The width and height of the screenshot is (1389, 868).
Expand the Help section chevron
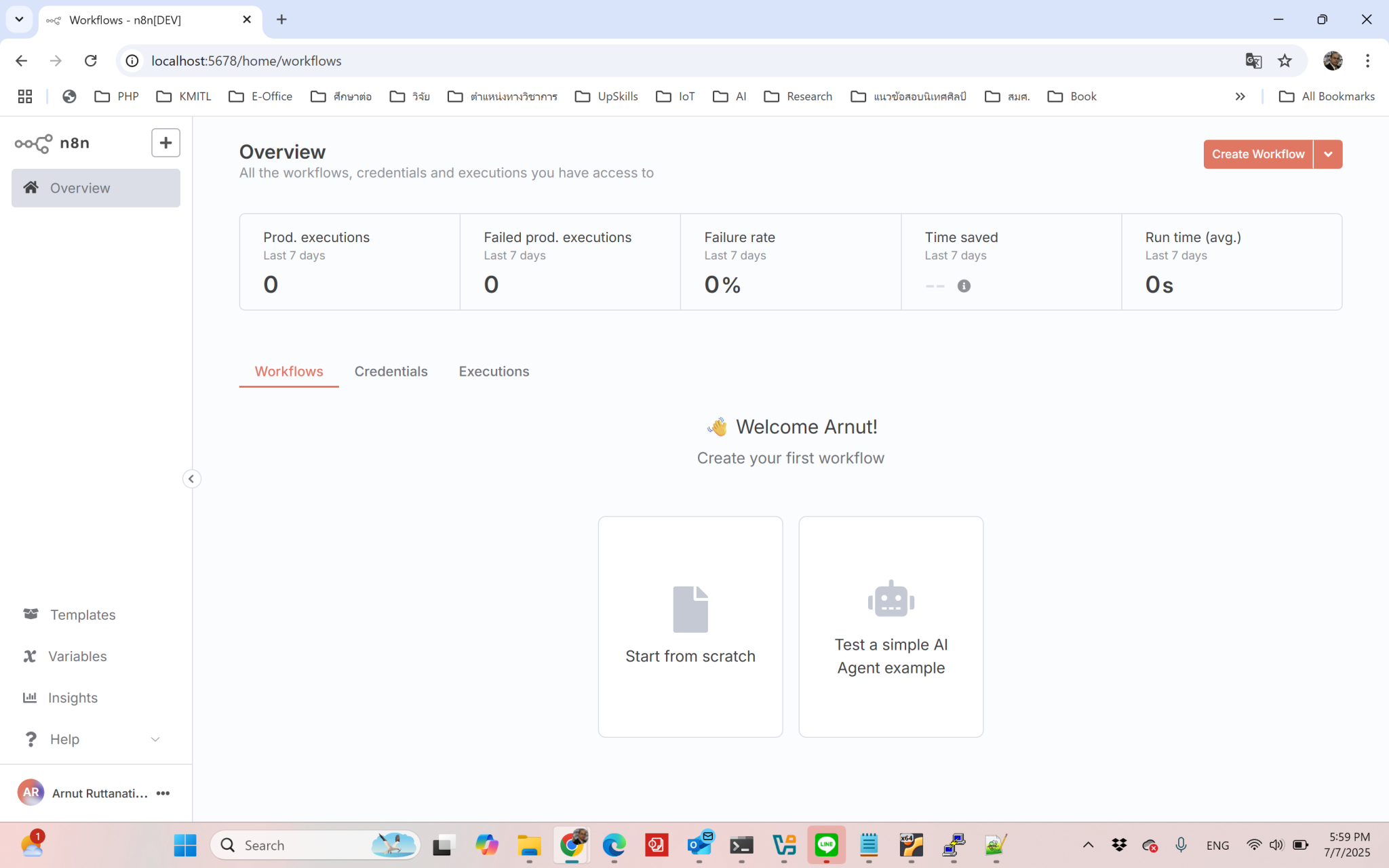155,739
